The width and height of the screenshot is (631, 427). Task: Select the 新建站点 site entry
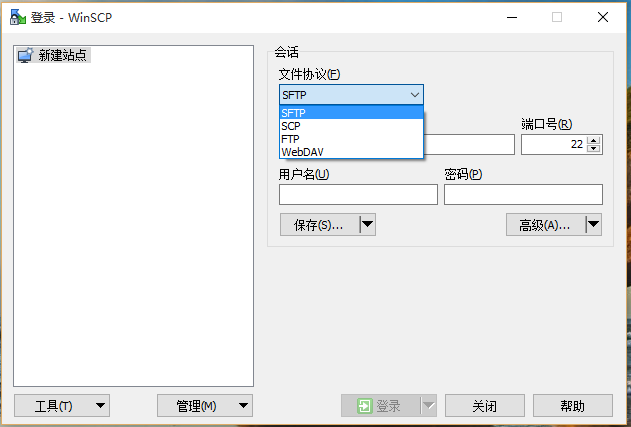point(54,55)
